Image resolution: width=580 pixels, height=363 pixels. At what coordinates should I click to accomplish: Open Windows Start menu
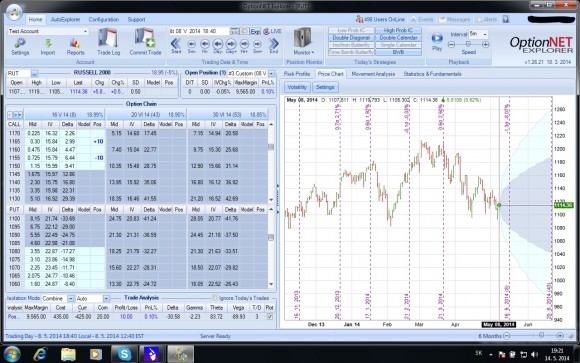point(12,354)
